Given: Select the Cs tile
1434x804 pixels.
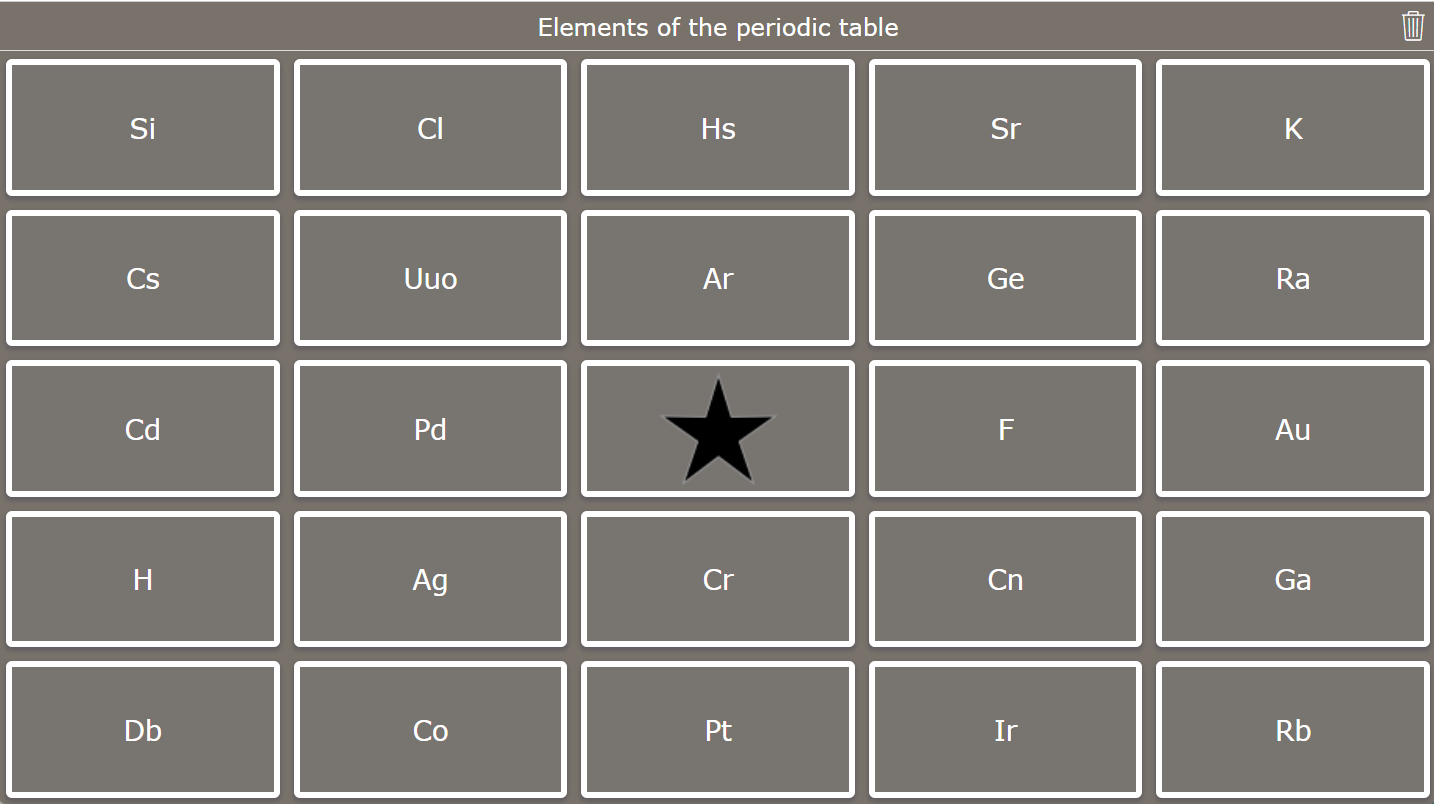Looking at the screenshot, I should pyautogui.click(x=142, y=279).
